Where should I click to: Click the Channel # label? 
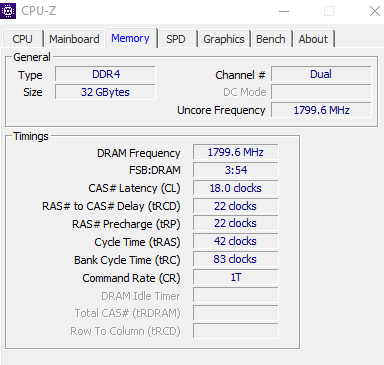240,75
